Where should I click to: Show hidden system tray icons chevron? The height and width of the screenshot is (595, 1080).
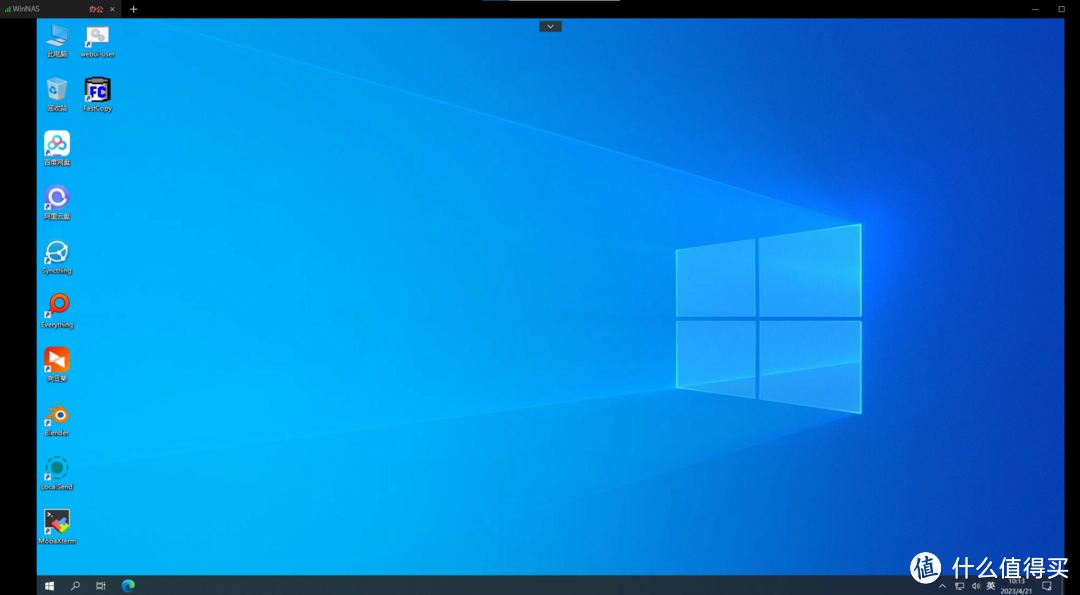[942, 586]
